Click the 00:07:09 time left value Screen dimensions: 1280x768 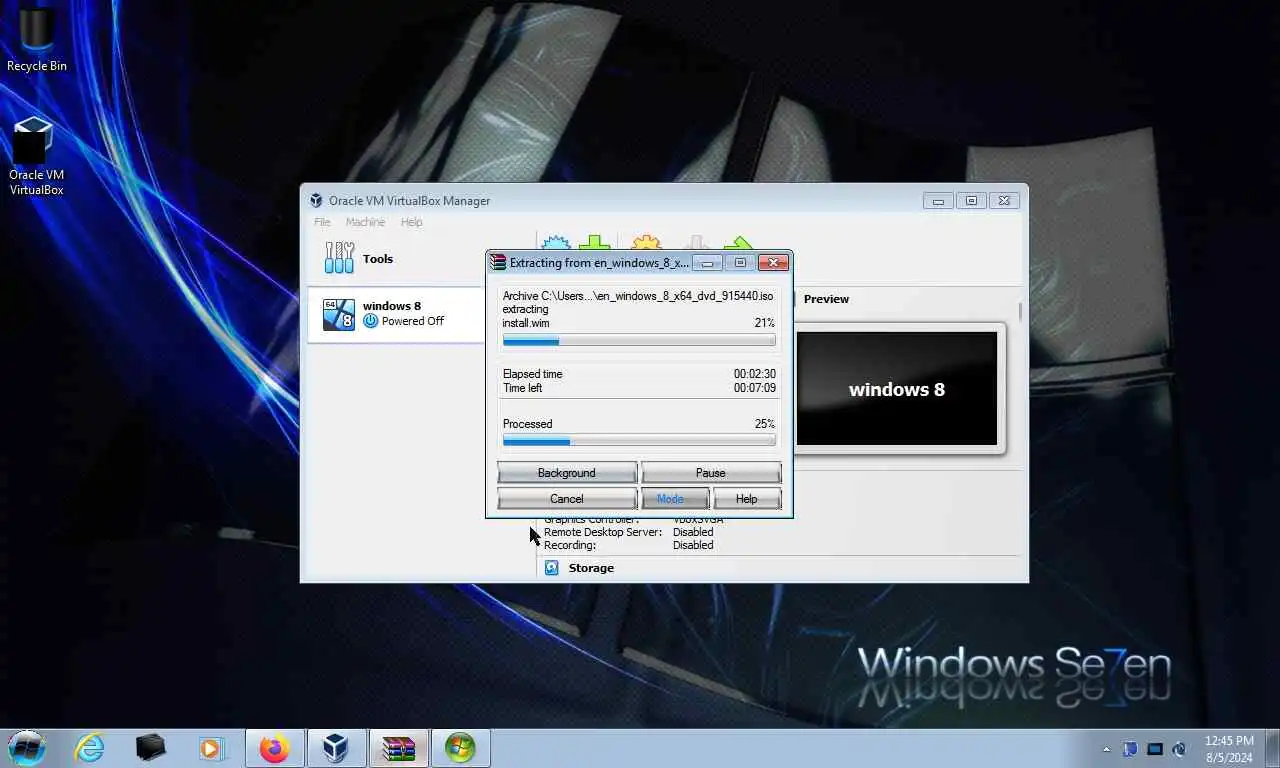[755, 388]
